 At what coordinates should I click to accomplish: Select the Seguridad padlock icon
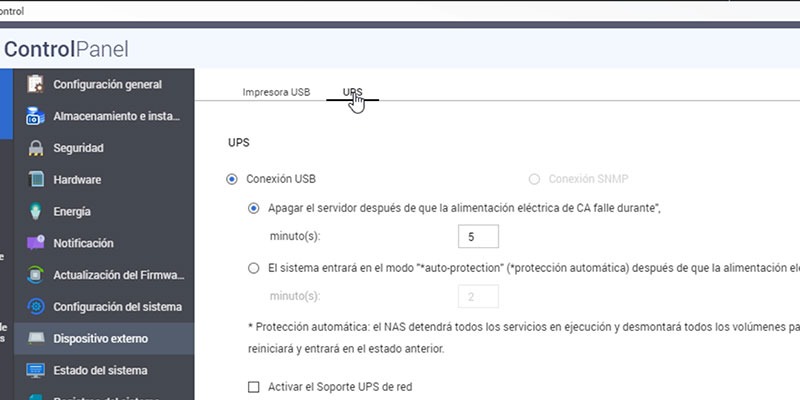pyautogui.click(x=35, y=148)
